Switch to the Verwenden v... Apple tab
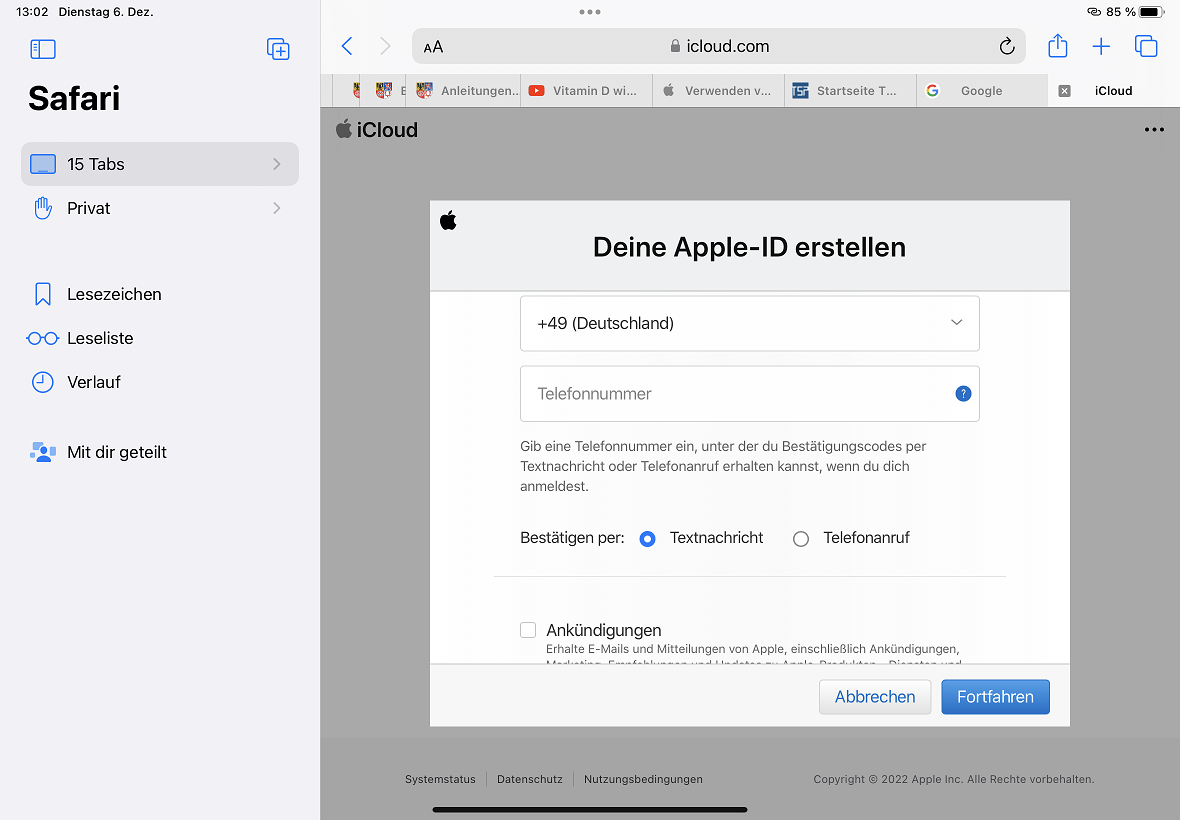The image size is (1180, 820). point(719,91)
